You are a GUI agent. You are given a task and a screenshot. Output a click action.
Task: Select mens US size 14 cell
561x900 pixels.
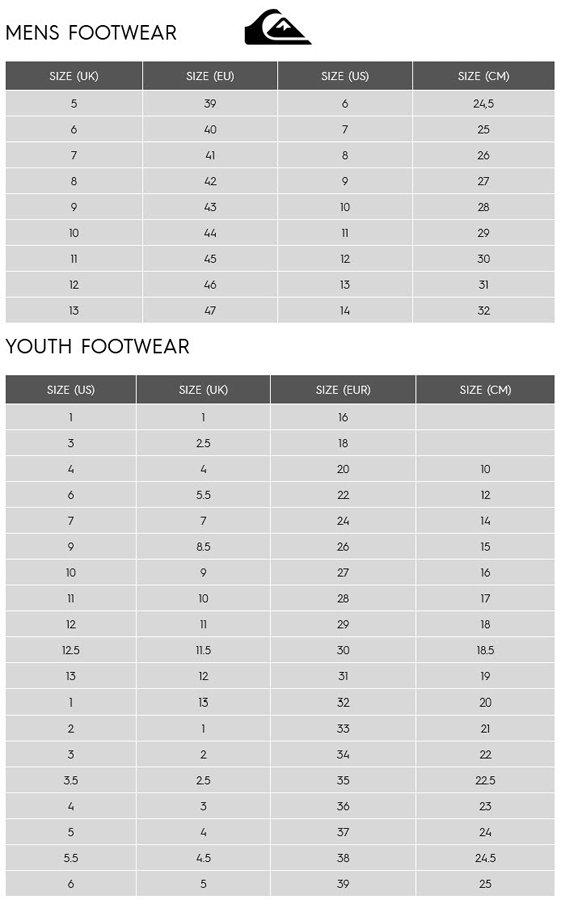[345, 311]
